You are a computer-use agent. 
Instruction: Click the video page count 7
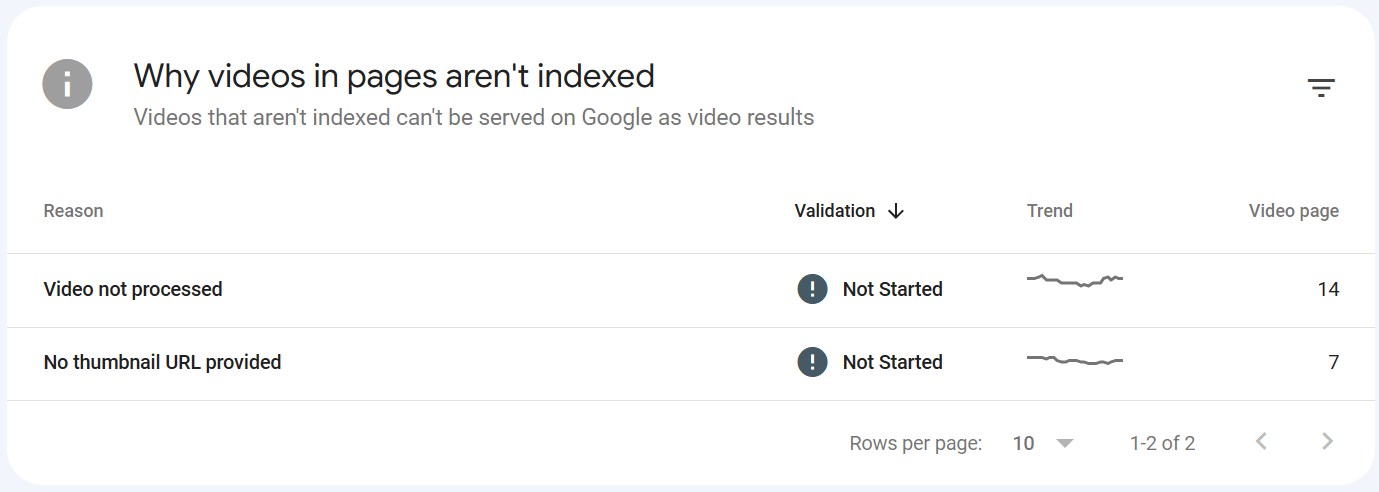click(1333, 362)
